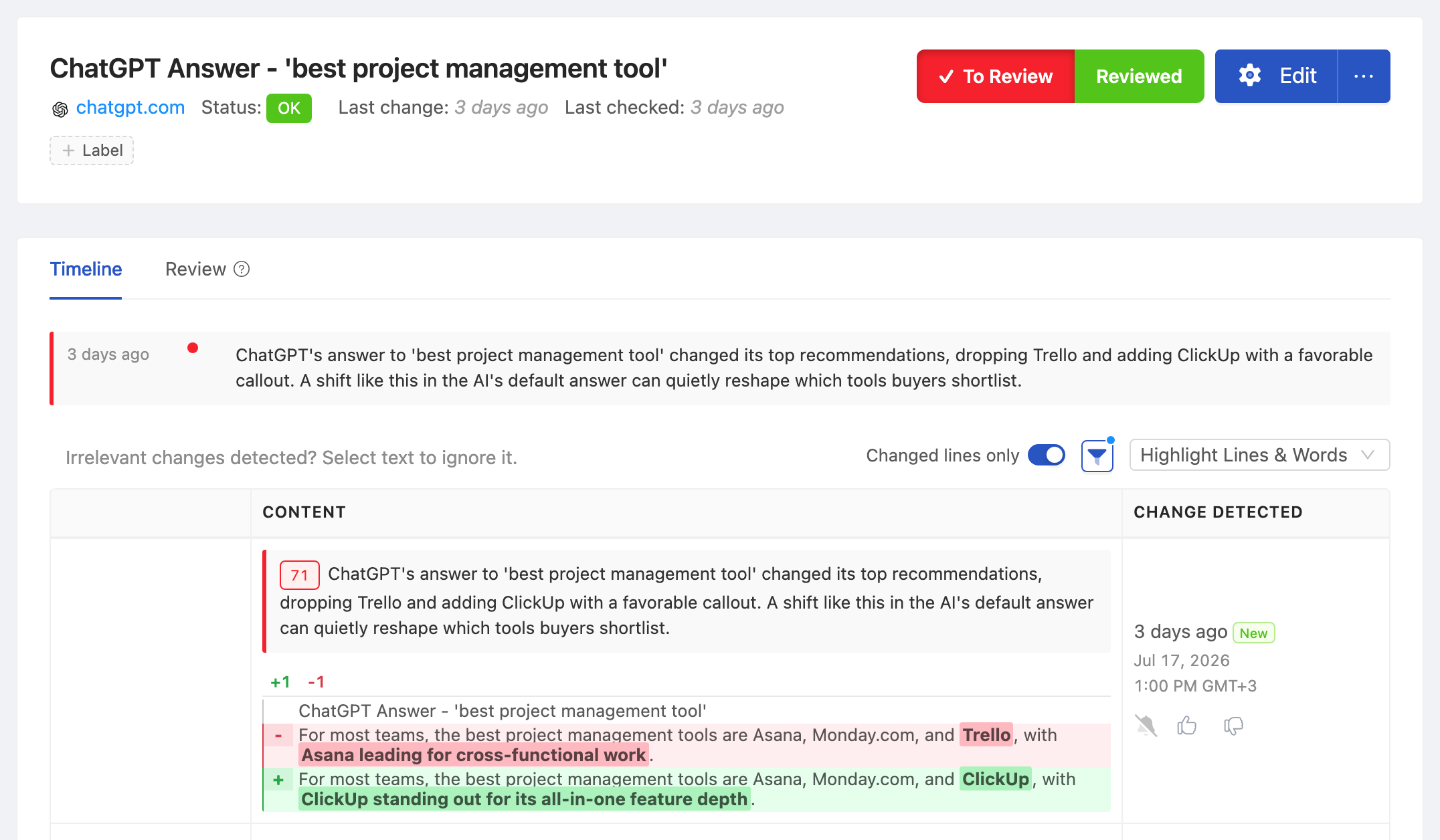The width and height of the screenshot is (1440, 840).
Task: Click the 'Last checked: 3 days ago' text
Action: coord(674,108)
